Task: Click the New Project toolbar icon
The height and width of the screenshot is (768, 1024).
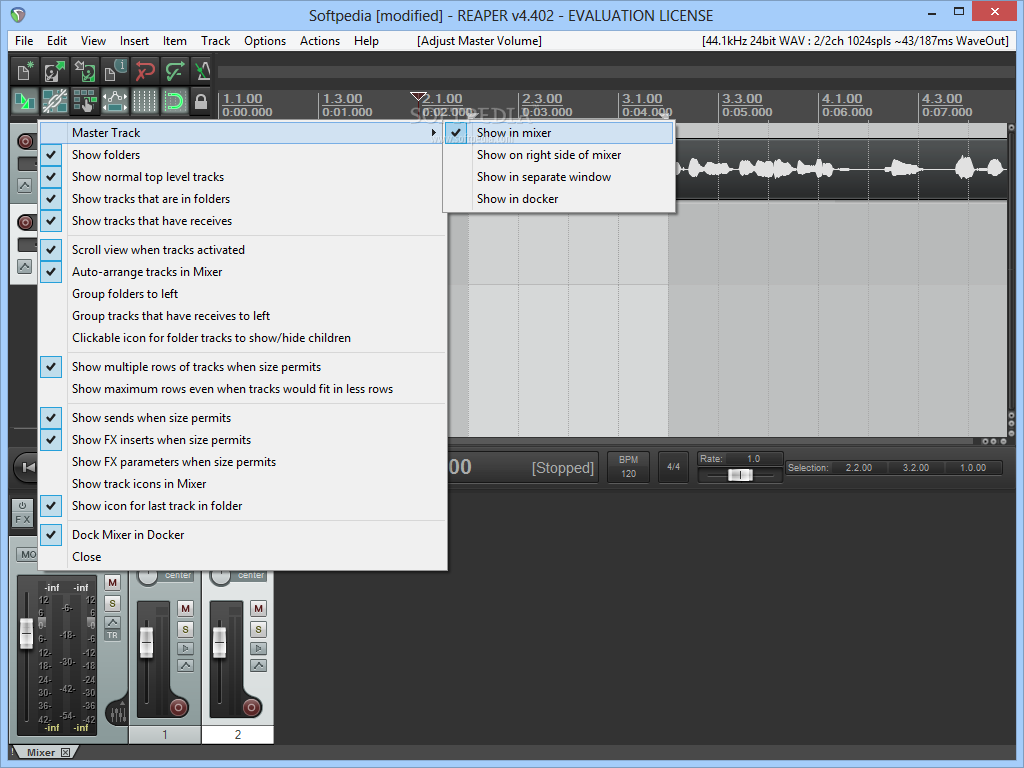Action: click(x=25, y=71)
